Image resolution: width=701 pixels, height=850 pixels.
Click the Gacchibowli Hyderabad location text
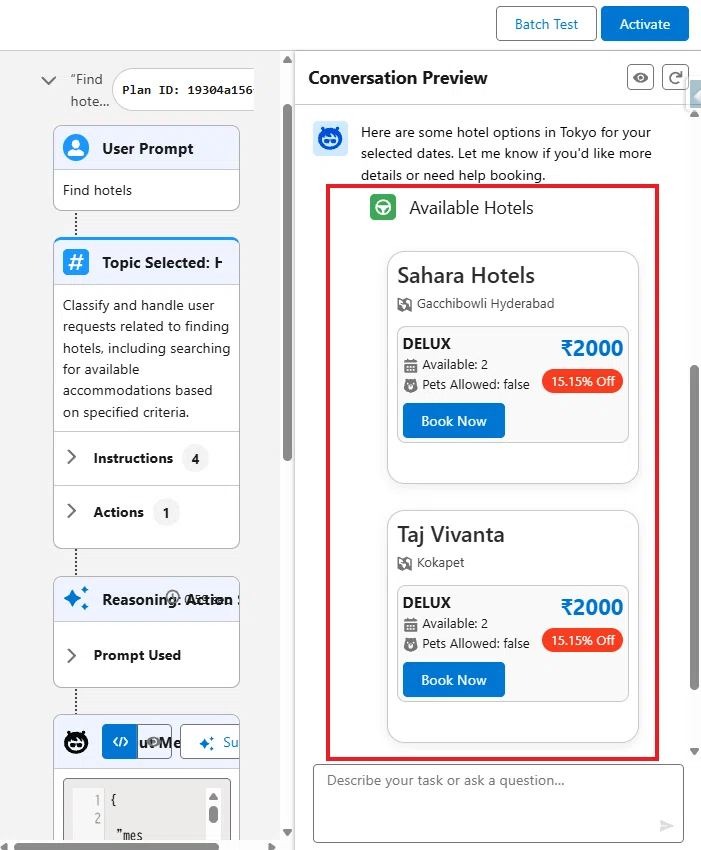pos(485,304)
